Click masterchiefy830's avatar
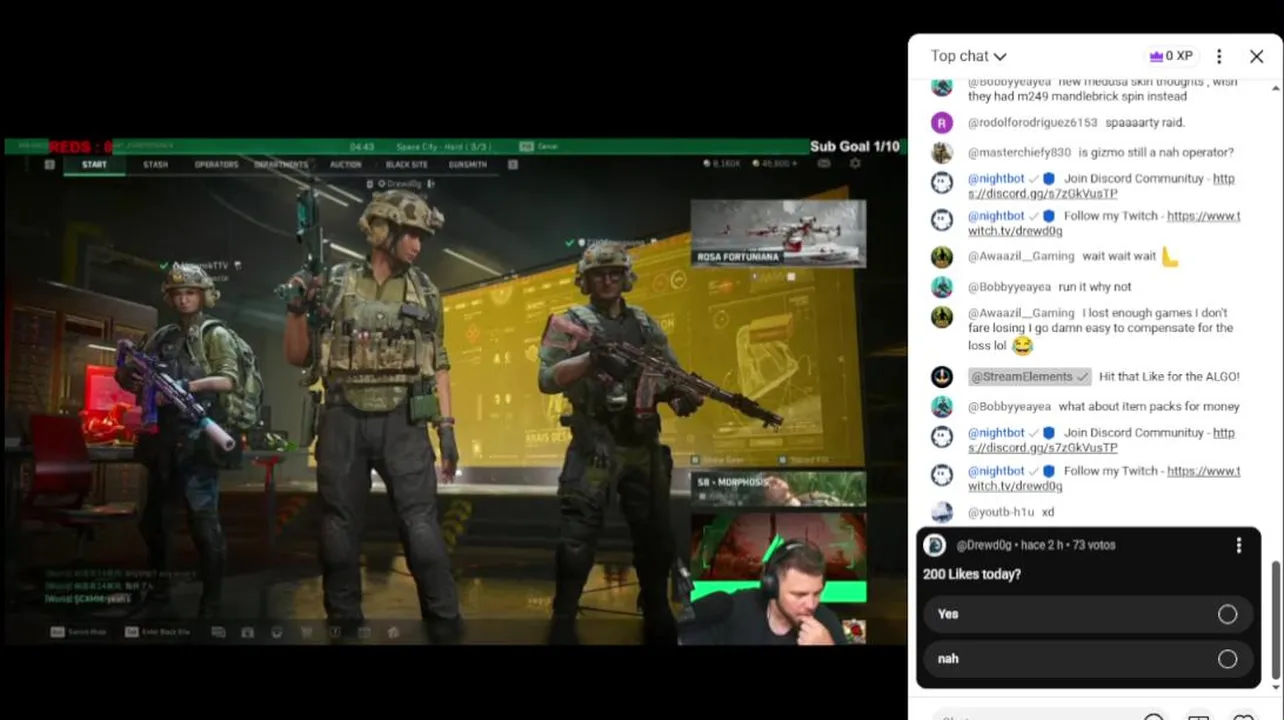This screenshot has height=720, width=1284. coord(942,153)
